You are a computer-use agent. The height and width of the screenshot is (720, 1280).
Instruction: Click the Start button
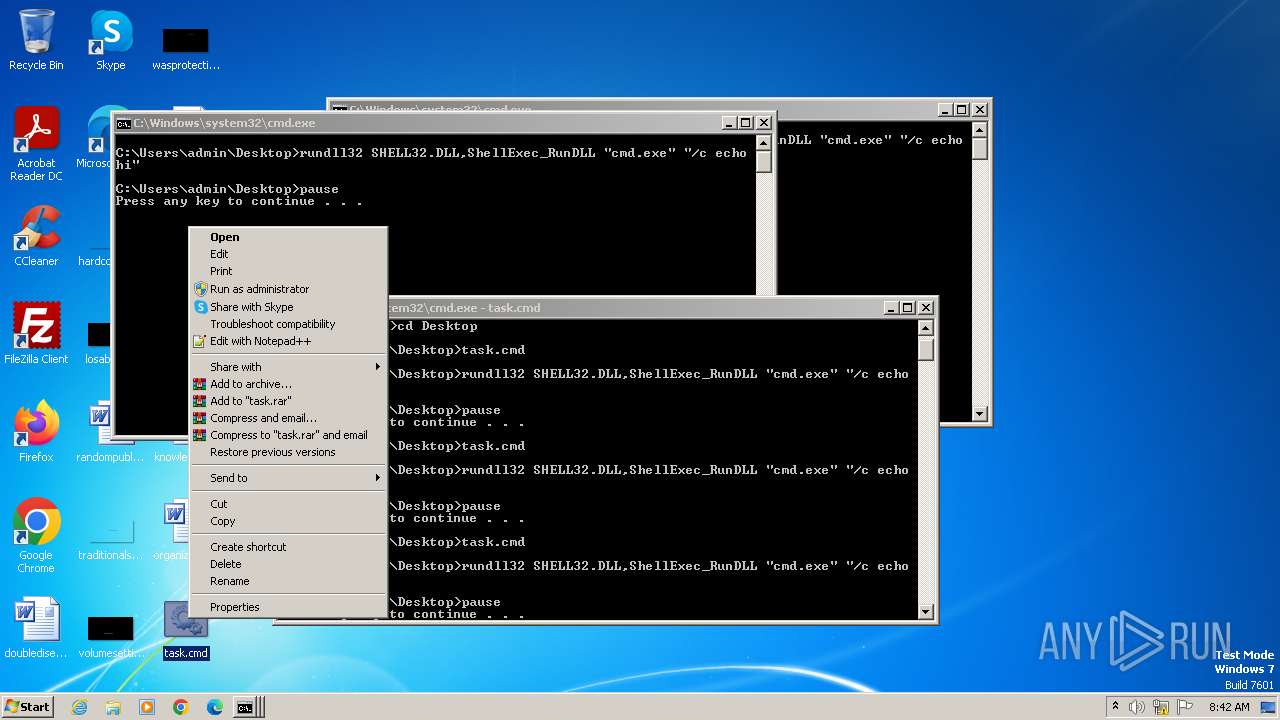[27, 706]
